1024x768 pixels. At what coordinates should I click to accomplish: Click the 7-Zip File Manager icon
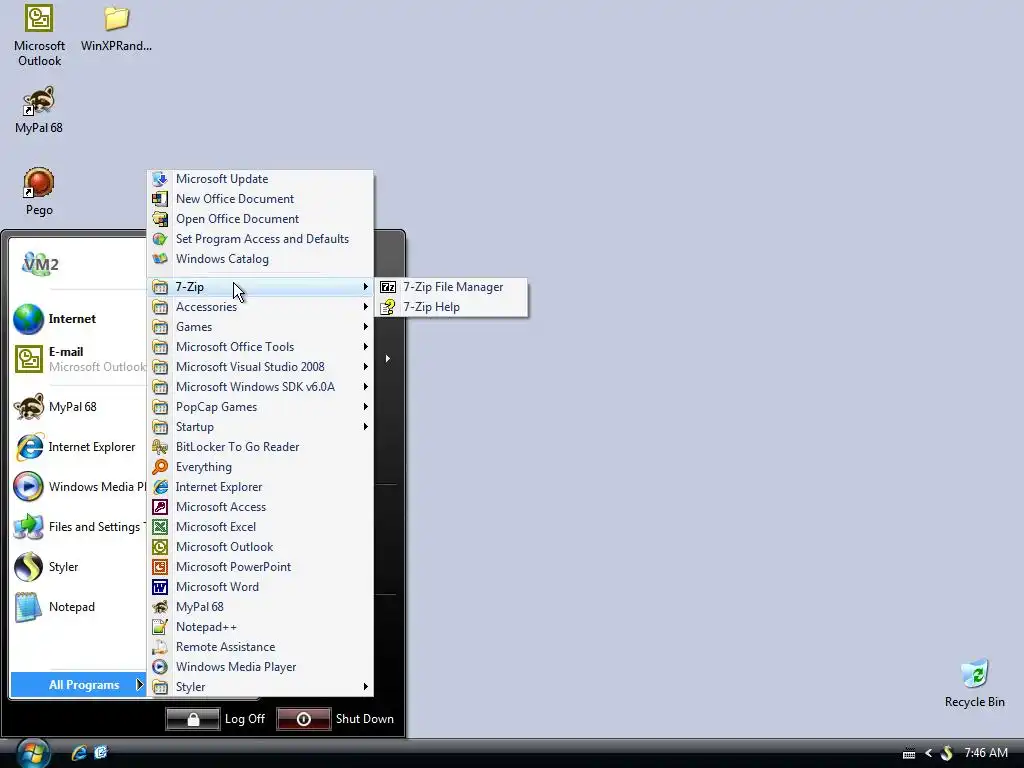click(388, 287)
